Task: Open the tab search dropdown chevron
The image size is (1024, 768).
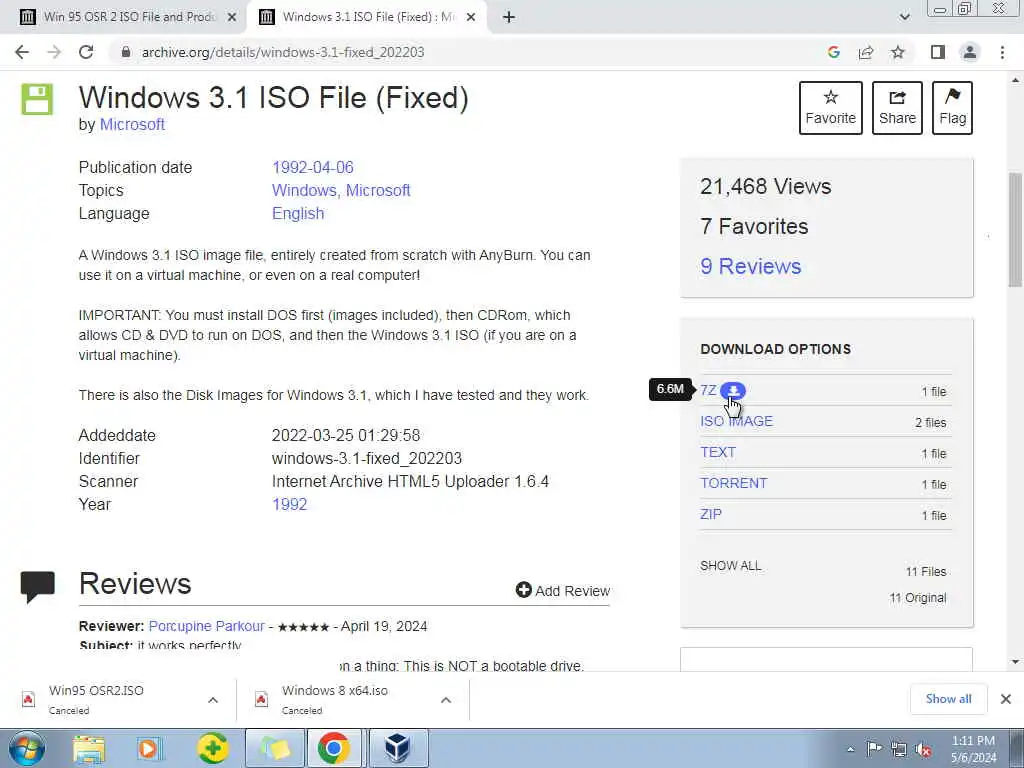Action: 904,18
